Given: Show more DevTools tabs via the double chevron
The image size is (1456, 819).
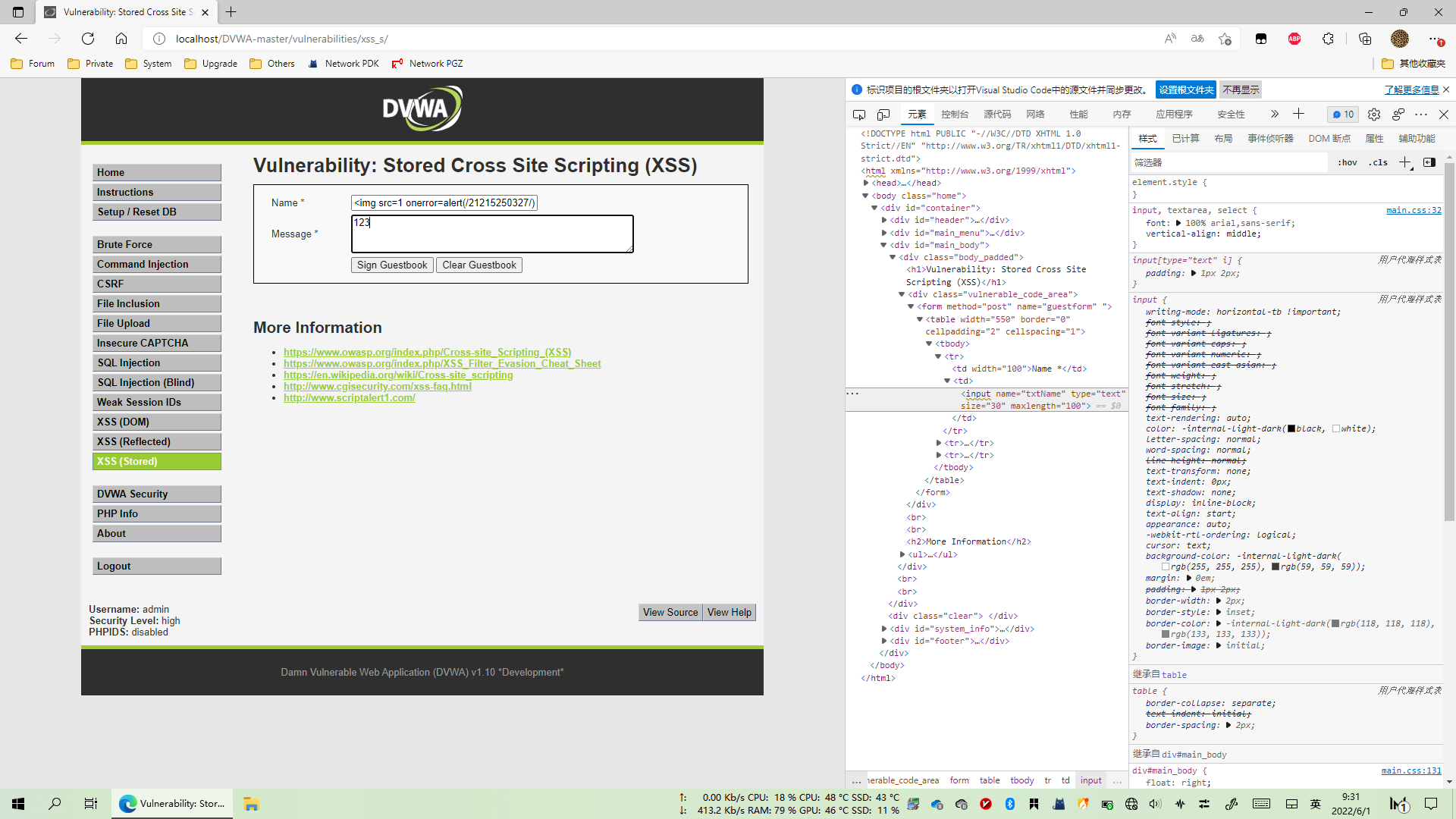Looking at the screenshot, I should 1275,114.
